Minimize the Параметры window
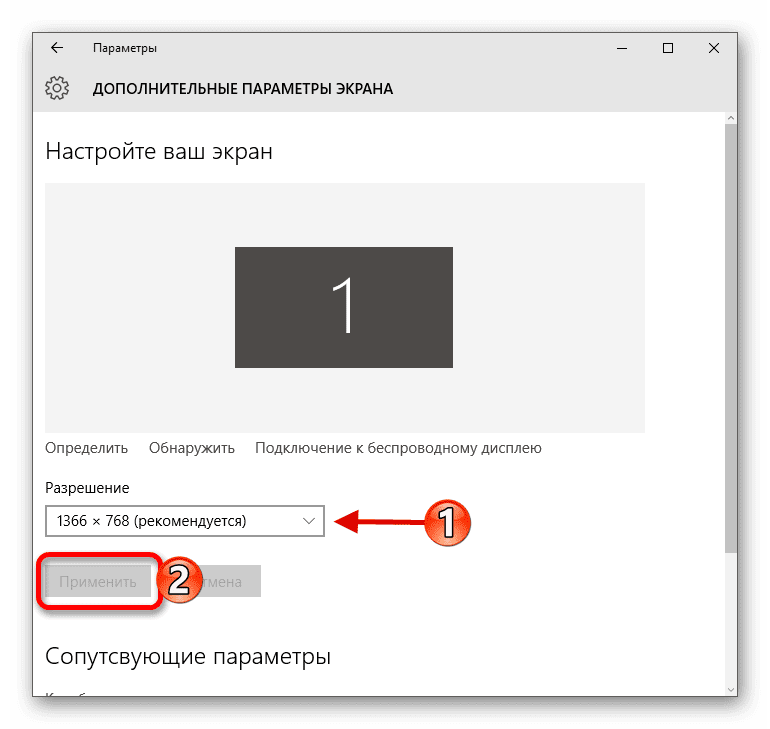This screenshot has height=729, width=770. [622, 48]
